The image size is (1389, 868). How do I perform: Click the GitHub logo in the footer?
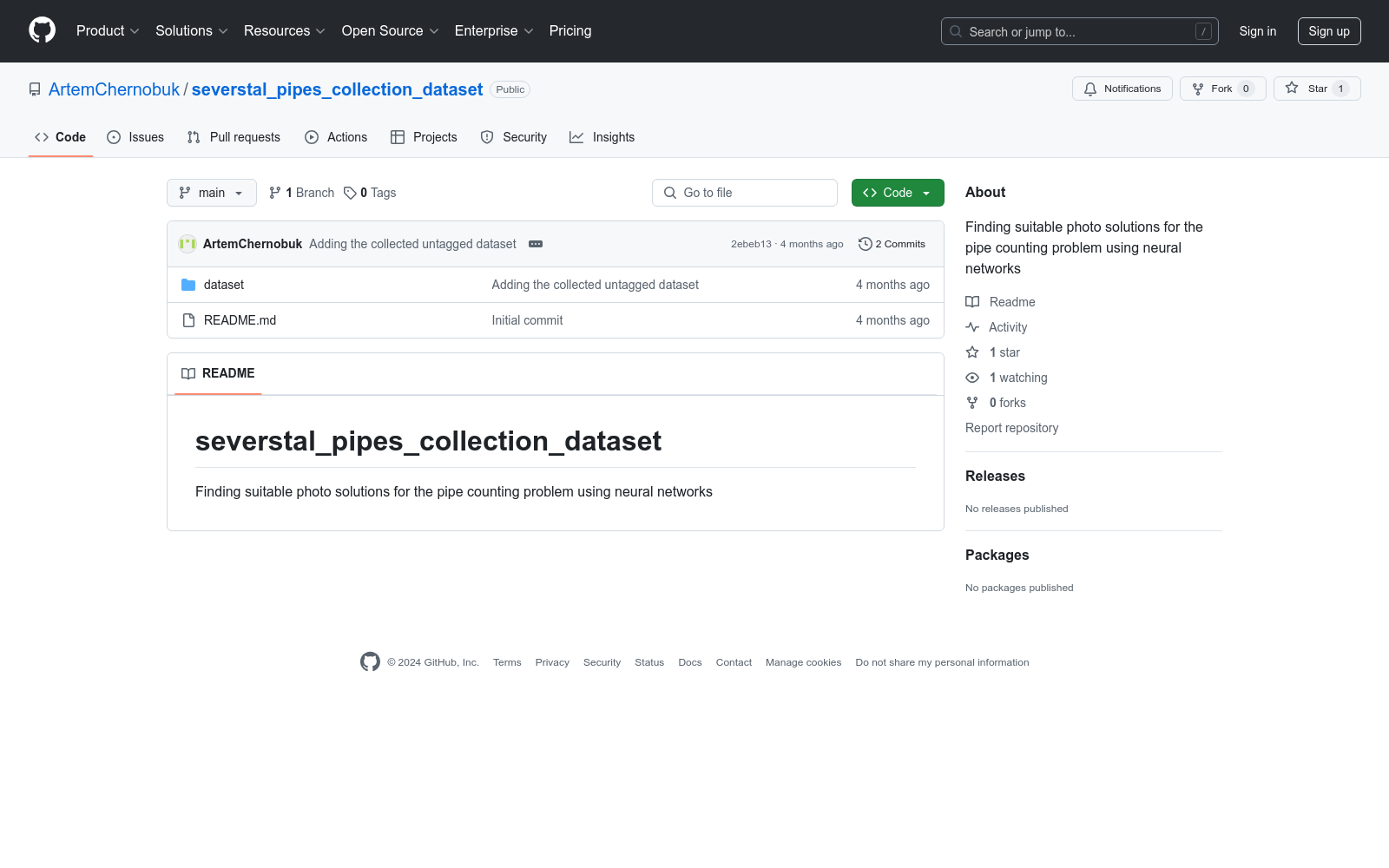(370, 662)
